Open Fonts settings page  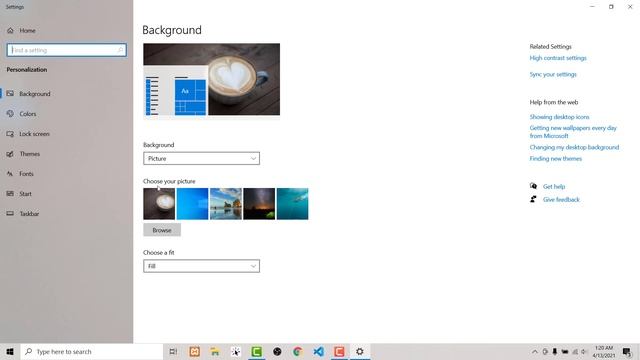[20, 174]
